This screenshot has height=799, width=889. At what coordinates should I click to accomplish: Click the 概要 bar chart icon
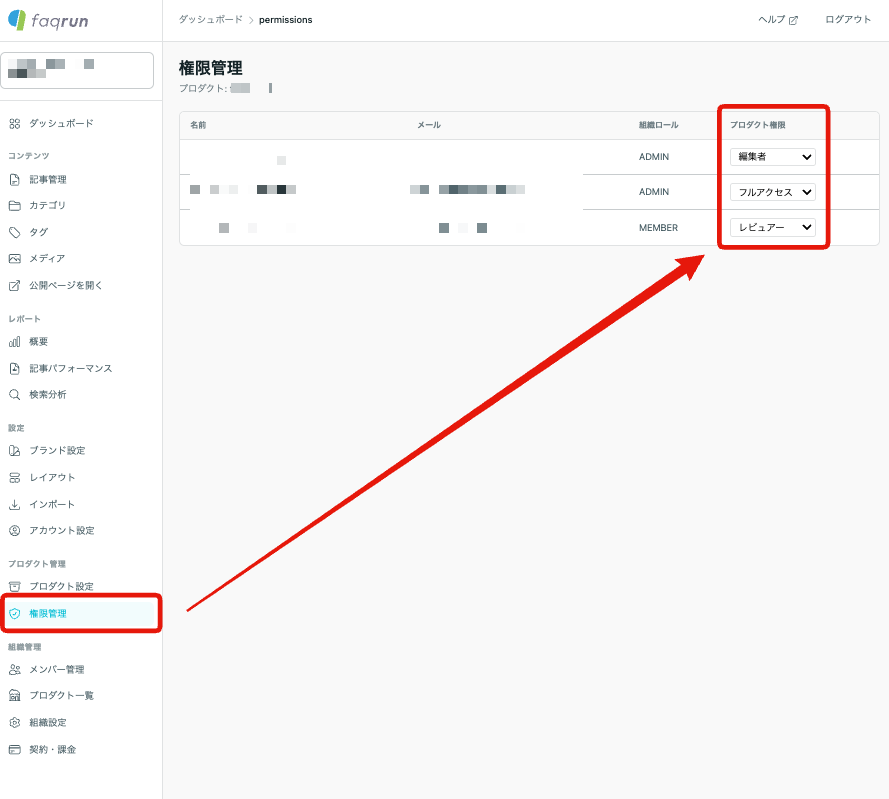[15, 342]
